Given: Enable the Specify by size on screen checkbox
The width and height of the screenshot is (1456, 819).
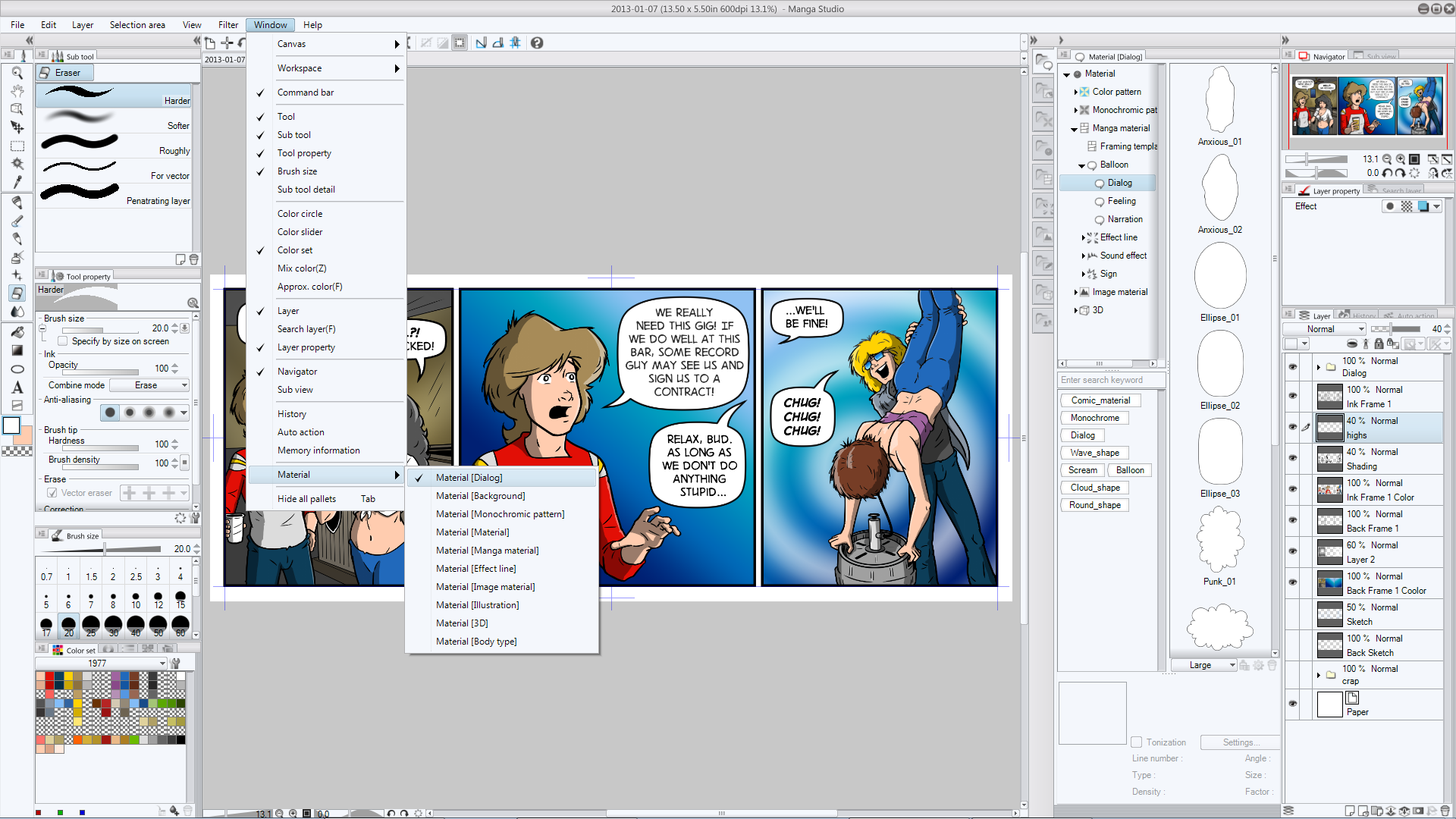Looking at the screenshot, I should pyautogui.click(x=64, y=341).
